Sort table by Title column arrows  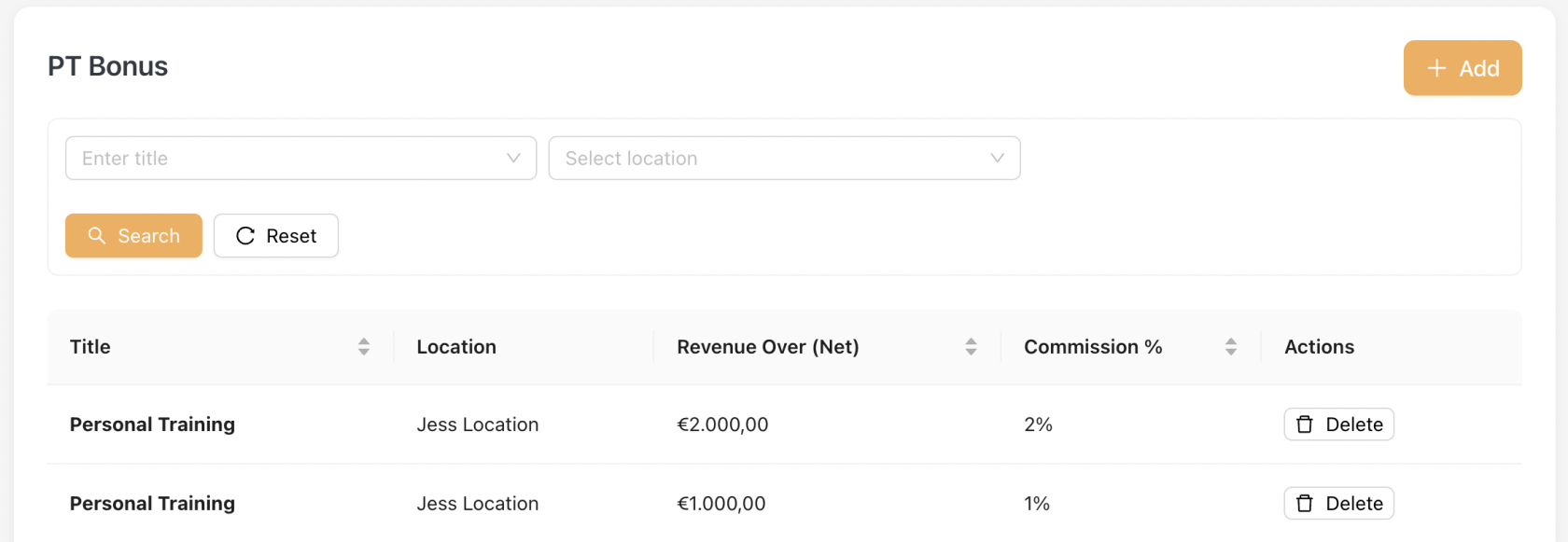pos(364,347)
